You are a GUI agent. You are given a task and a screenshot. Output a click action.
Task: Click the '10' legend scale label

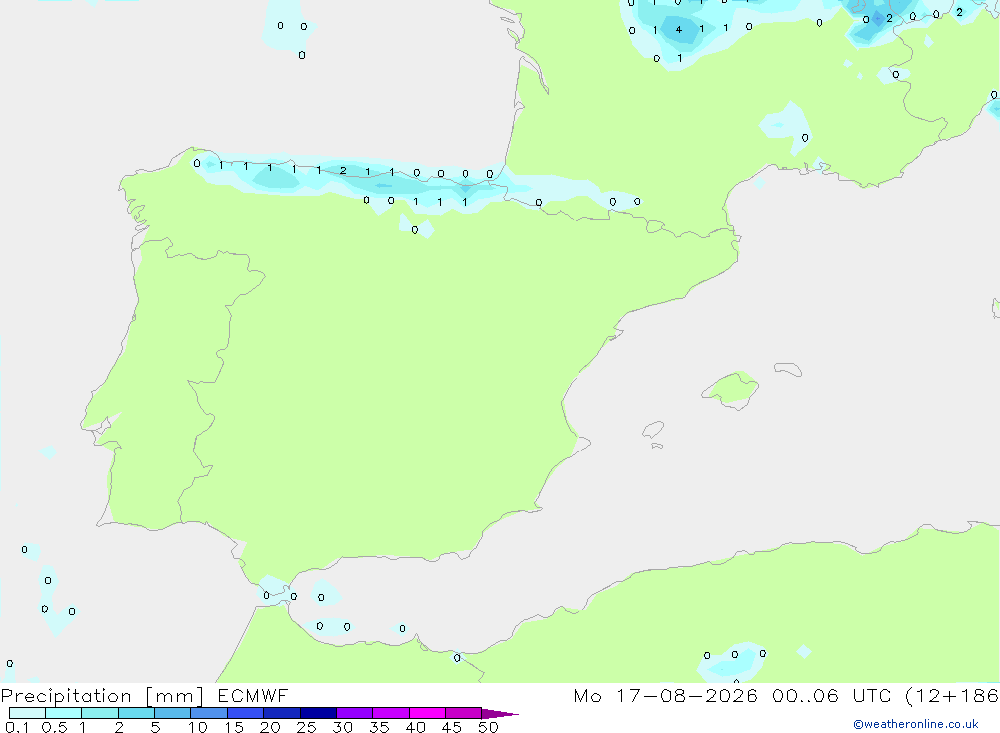(198, 727)
